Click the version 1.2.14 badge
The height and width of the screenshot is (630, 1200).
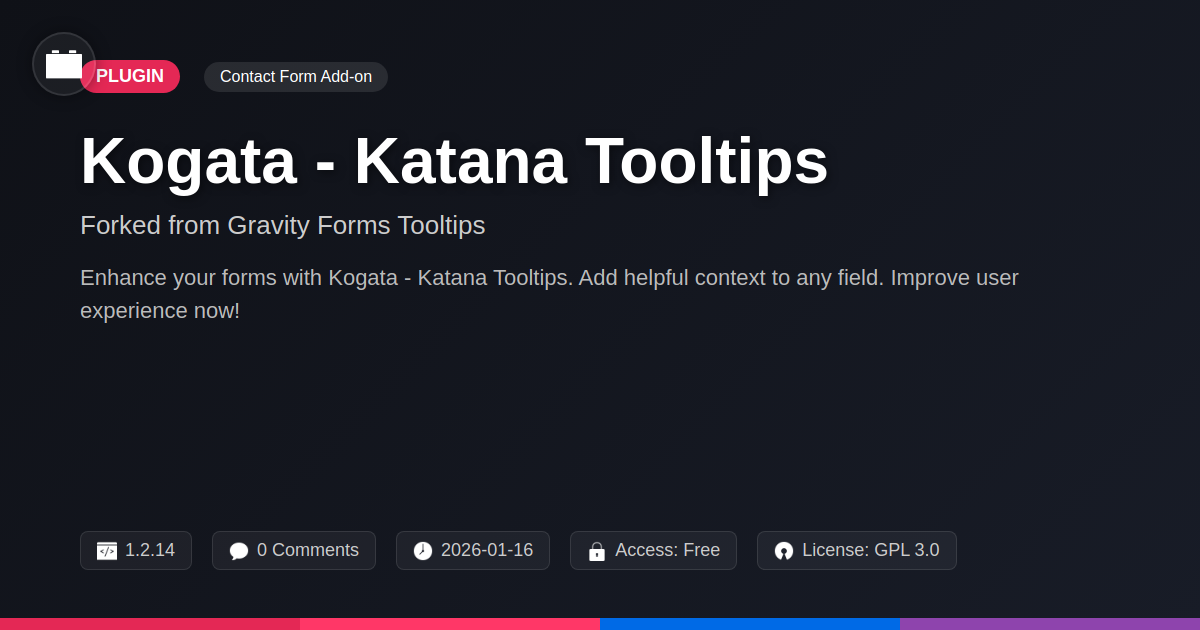click(136, 551)
